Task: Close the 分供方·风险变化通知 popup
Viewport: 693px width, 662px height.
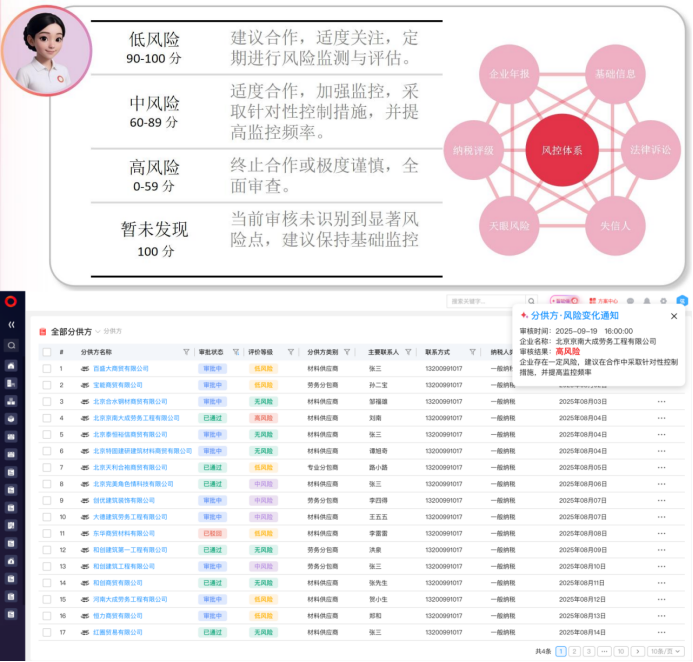Action: pos(674,316)
